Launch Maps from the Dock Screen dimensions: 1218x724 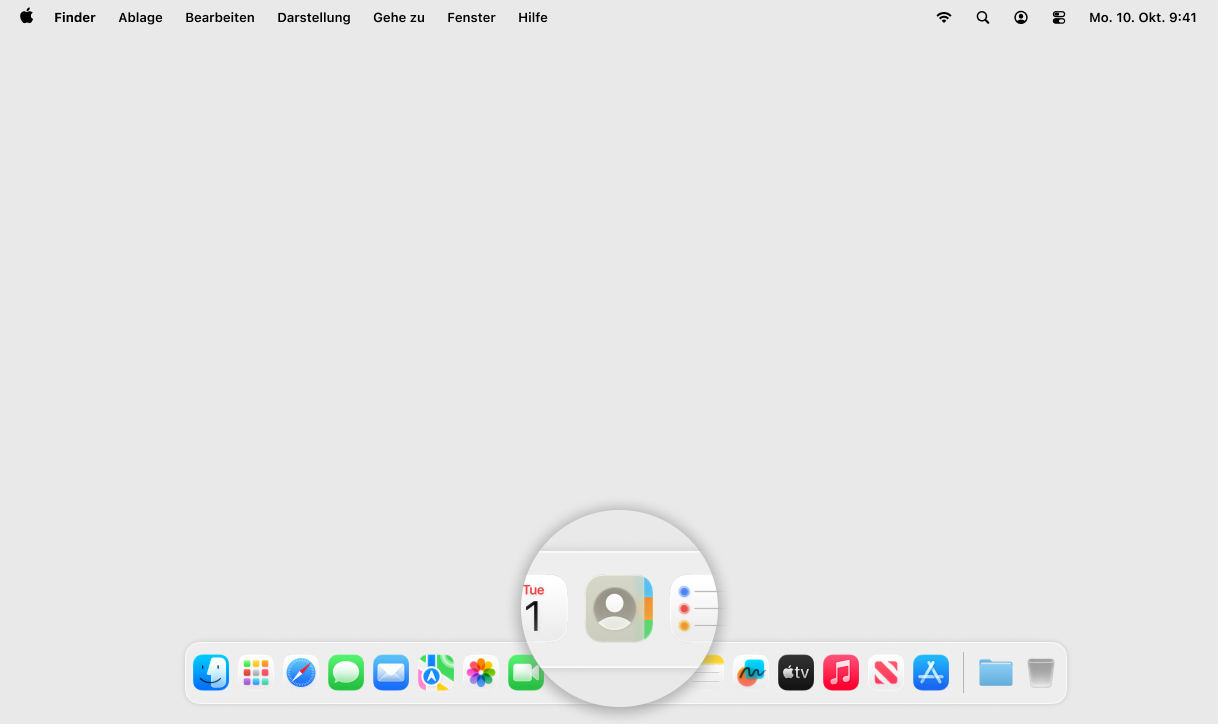tap(436, 673)
